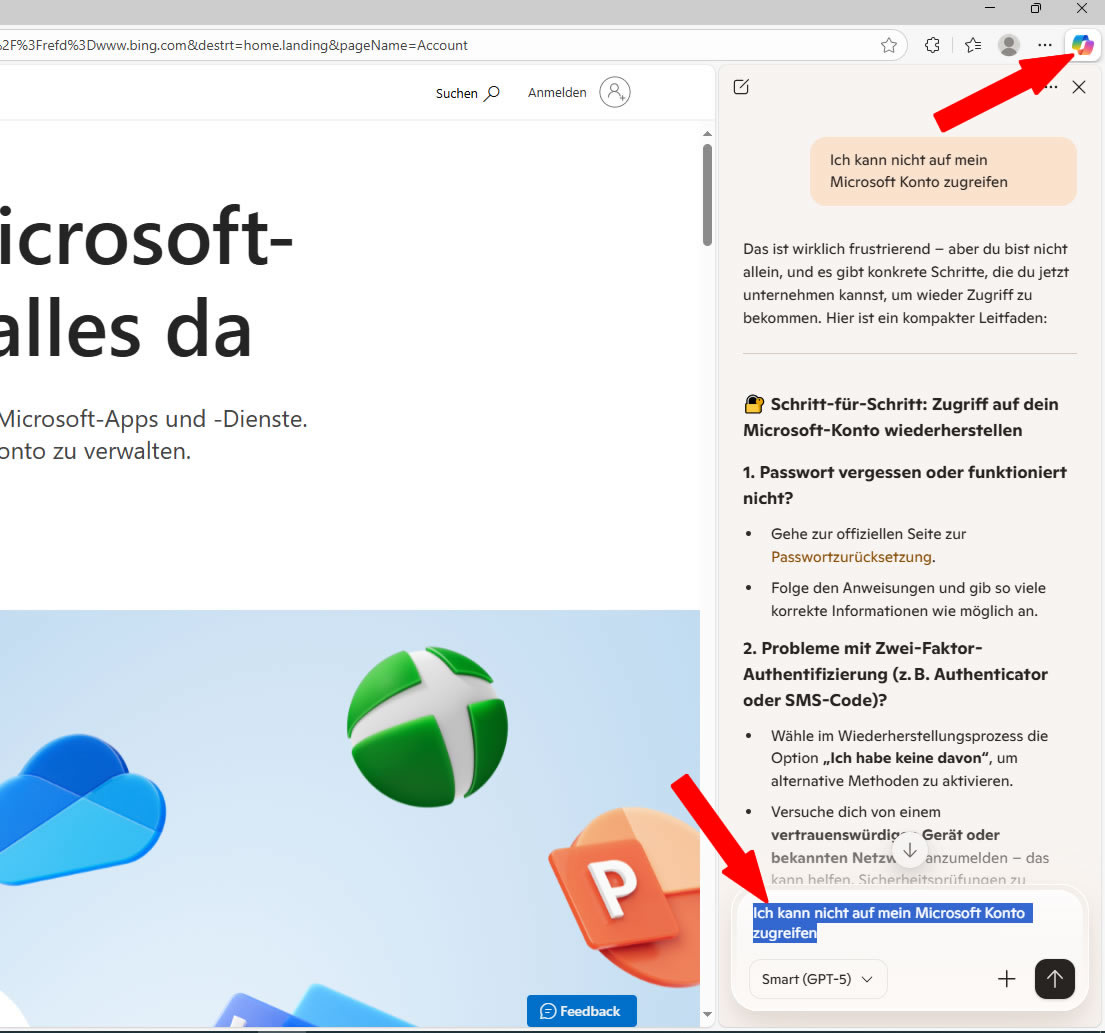Viewport: 1105px width, 1033px height.
Task: Follow the Passwortzurücksetzung link
Action: pos(851,557)
